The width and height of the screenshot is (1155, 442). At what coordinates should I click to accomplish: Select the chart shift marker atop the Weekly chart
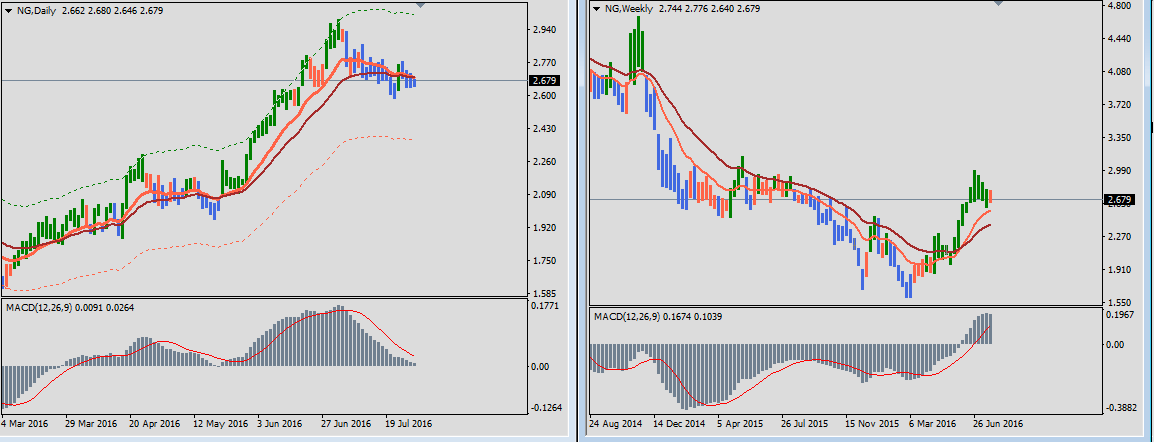[998, 3]
